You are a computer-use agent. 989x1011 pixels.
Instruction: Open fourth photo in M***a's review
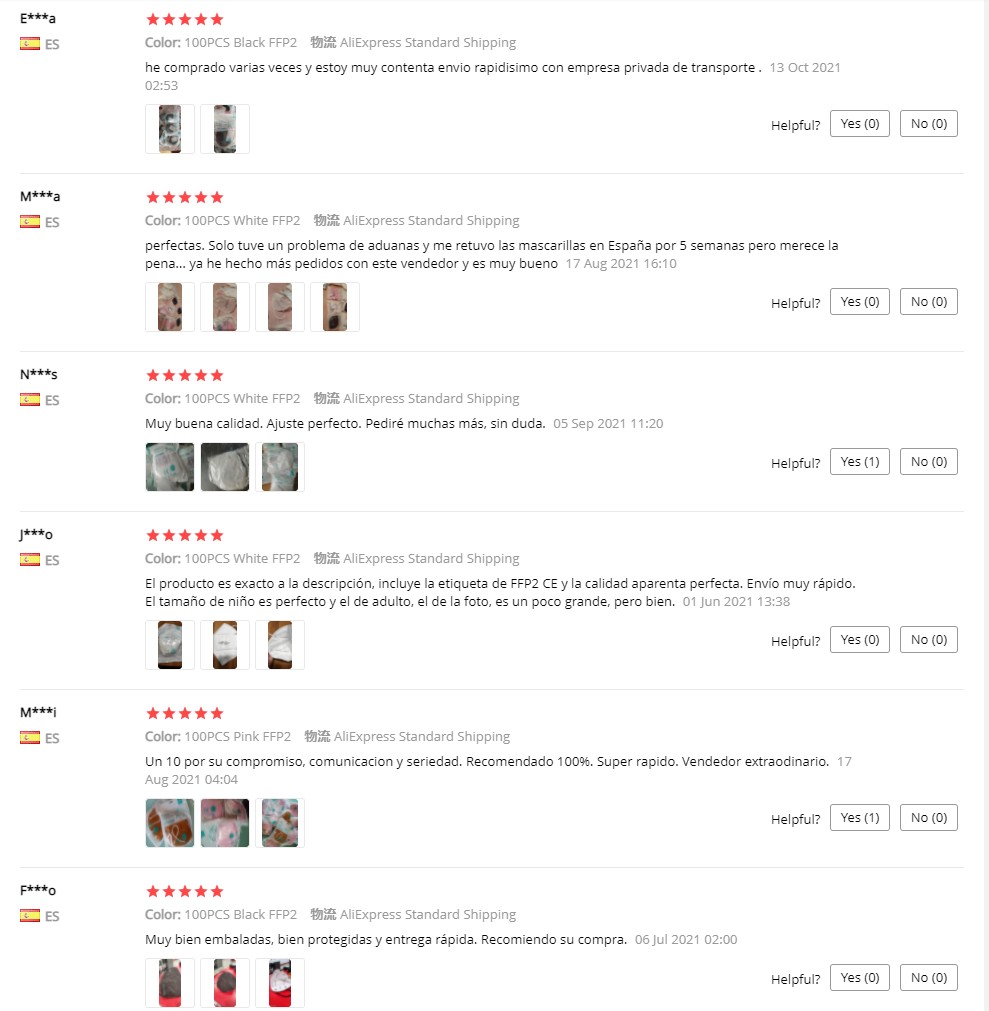[x=335, y=307]
